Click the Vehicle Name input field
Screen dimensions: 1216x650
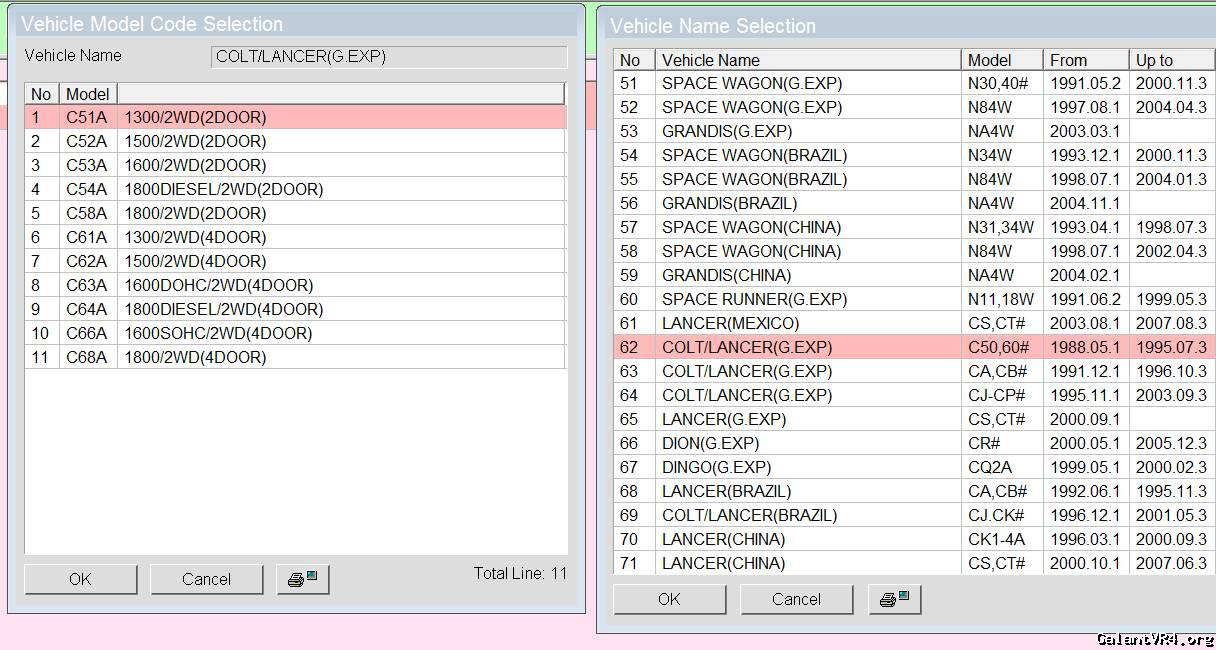pos(389,57)
